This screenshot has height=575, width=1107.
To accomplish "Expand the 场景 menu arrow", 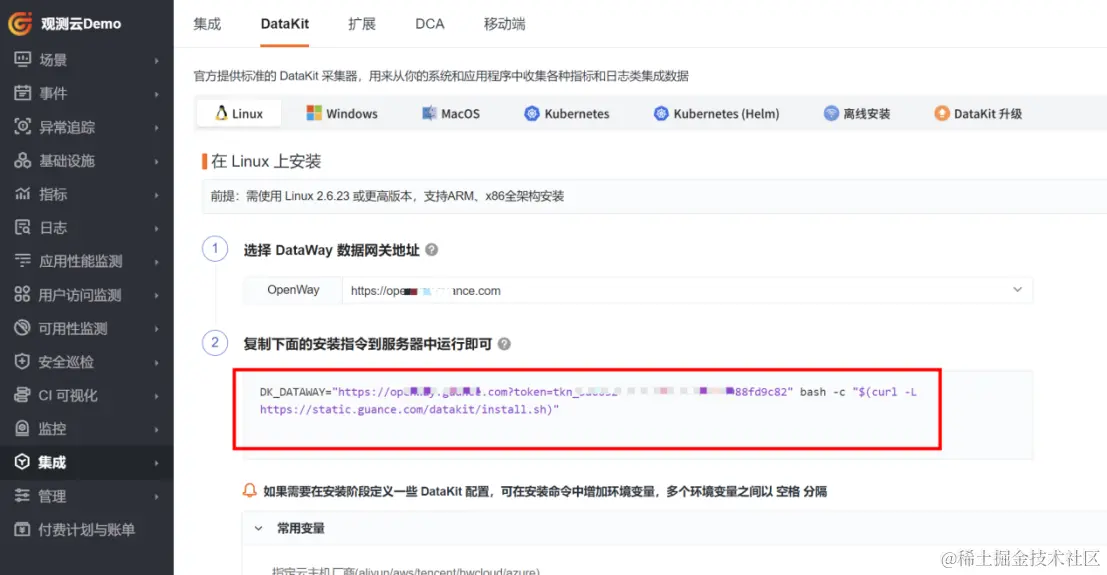I will point(156,61).
